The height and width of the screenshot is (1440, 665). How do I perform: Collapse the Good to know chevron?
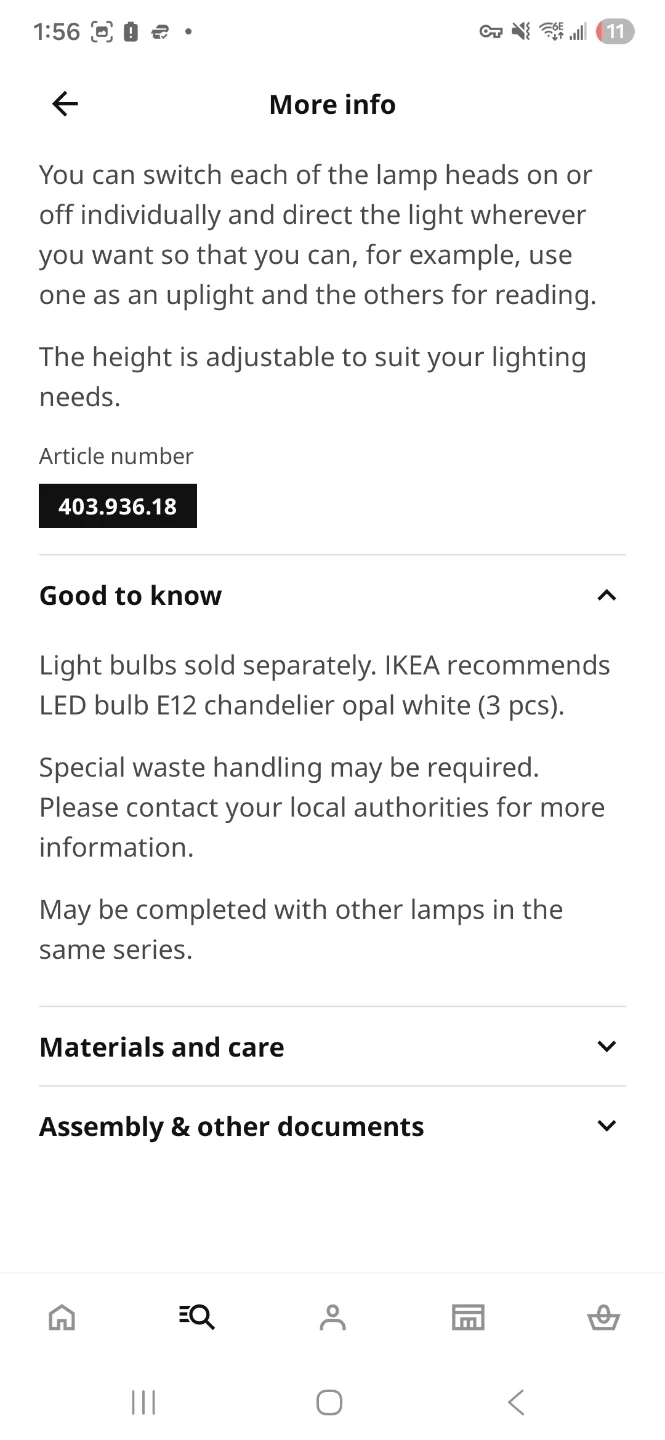606,596
